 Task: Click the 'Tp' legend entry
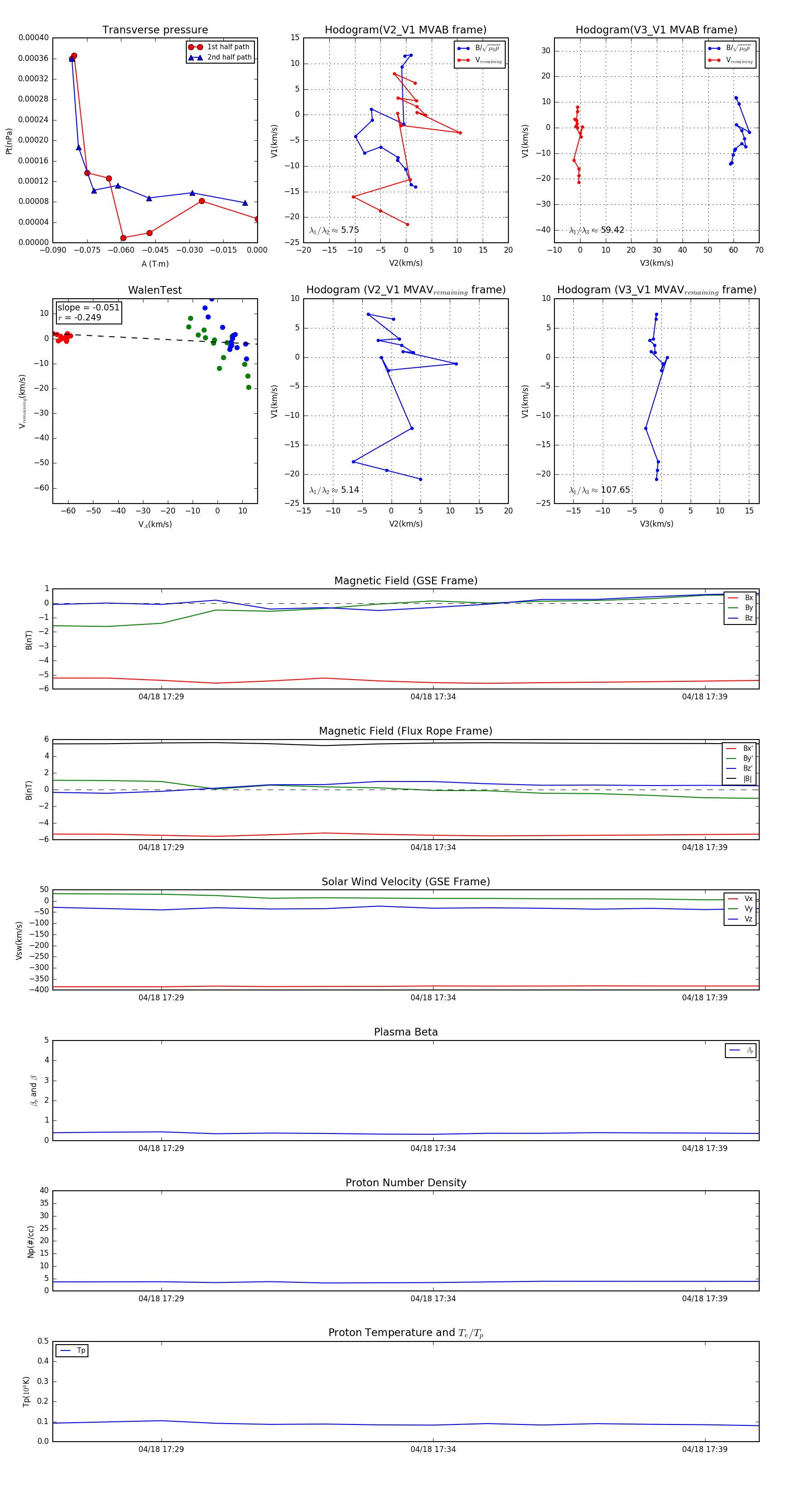coord(73,1350)
